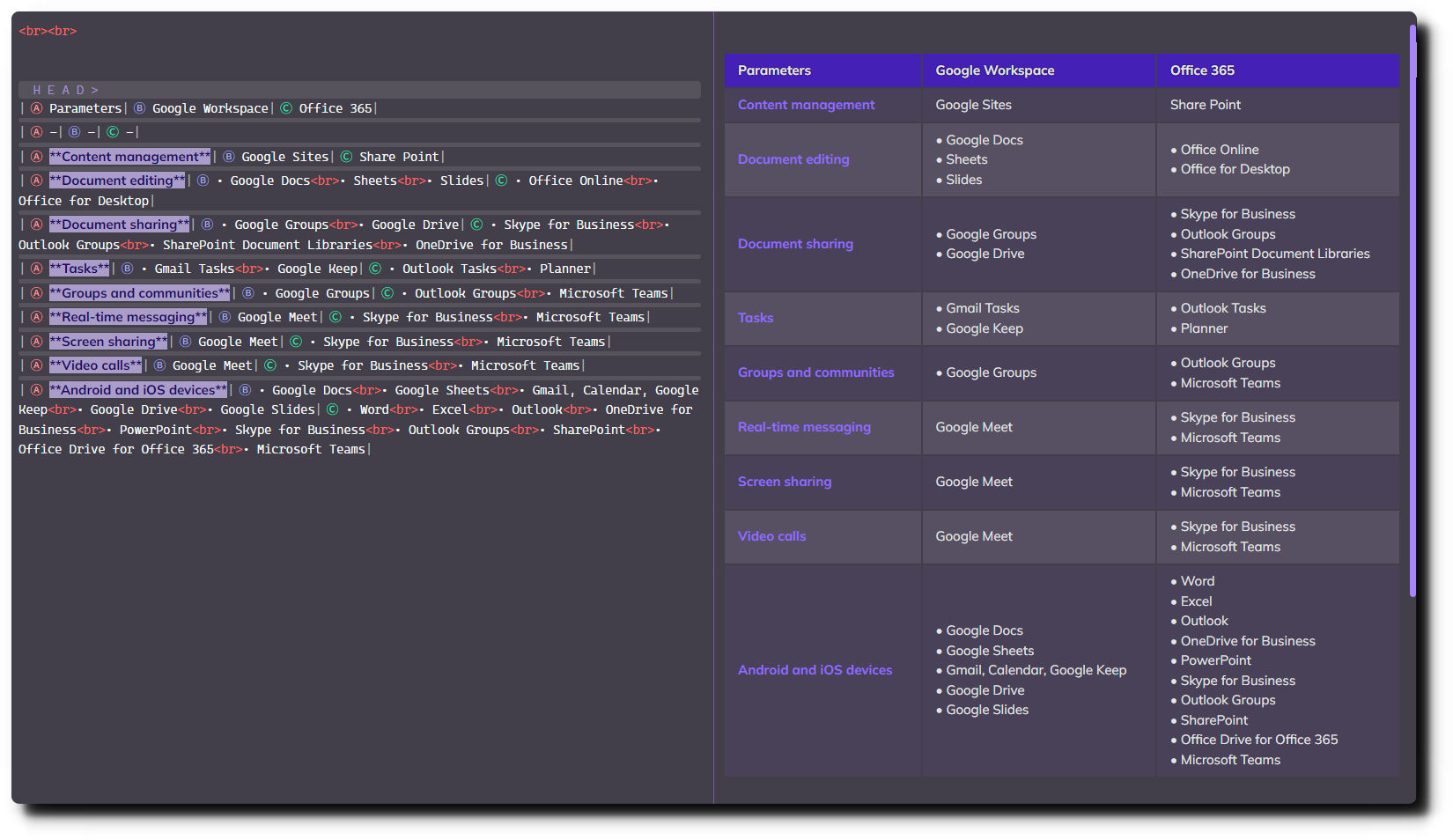
Task: Click the Tasks row label in preview table
Action: coord(756,318)
